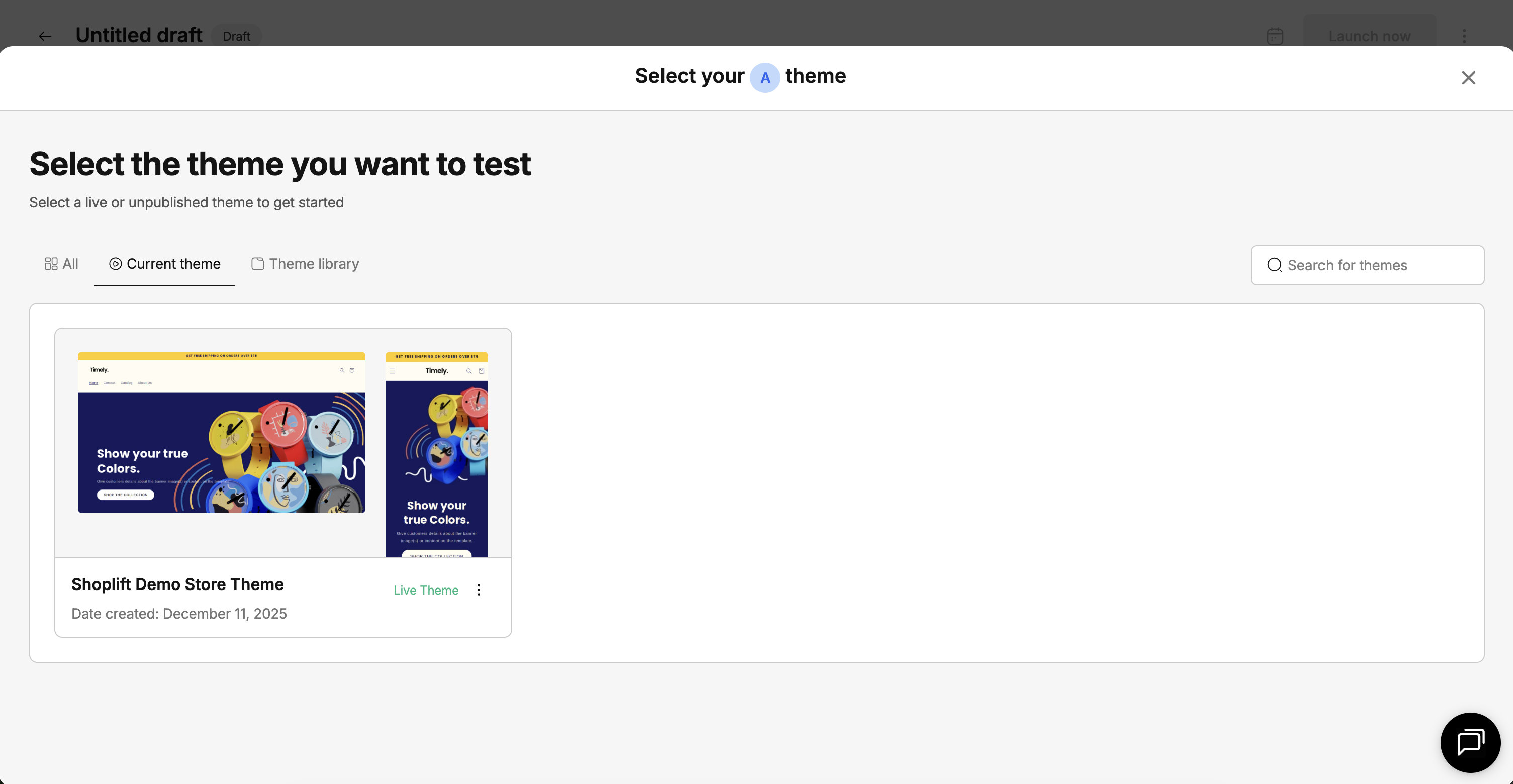Close the theme selection dialog
Viewport: 1513px width, 784px height.
pyautogui.click(x=1468, y=77)
